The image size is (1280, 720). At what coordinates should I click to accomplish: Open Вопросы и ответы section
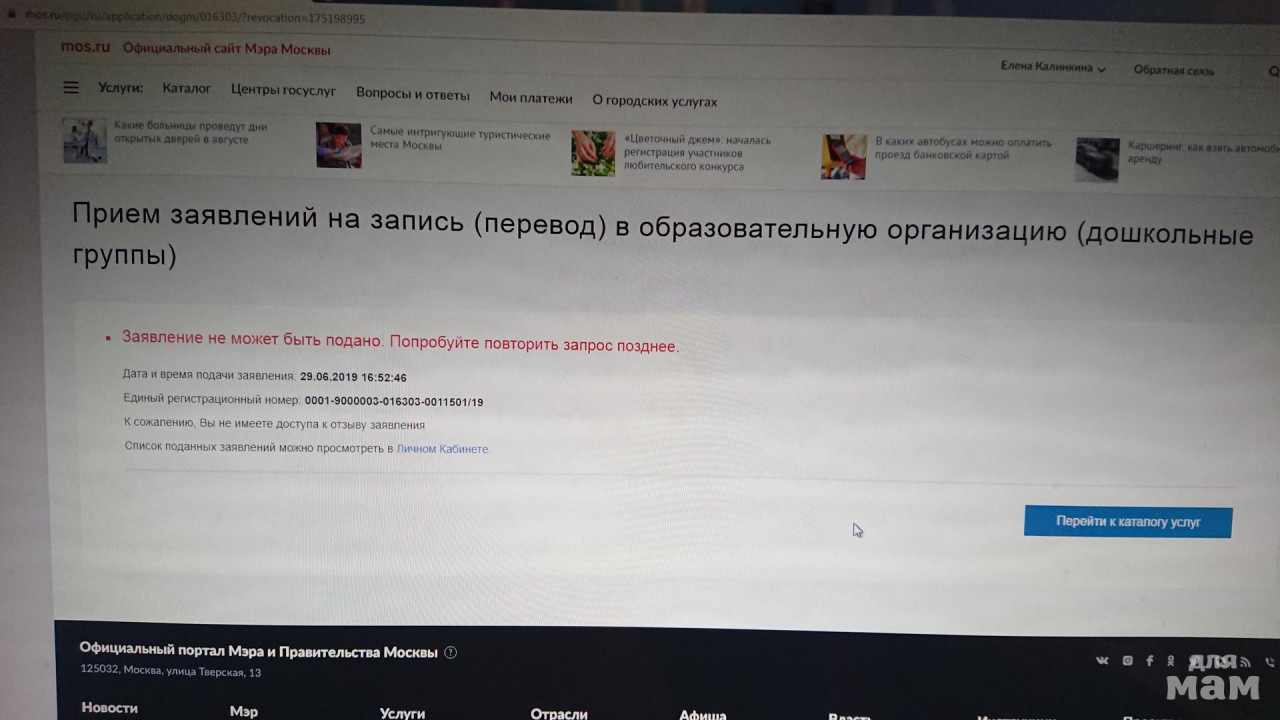[x=412, y=95]
